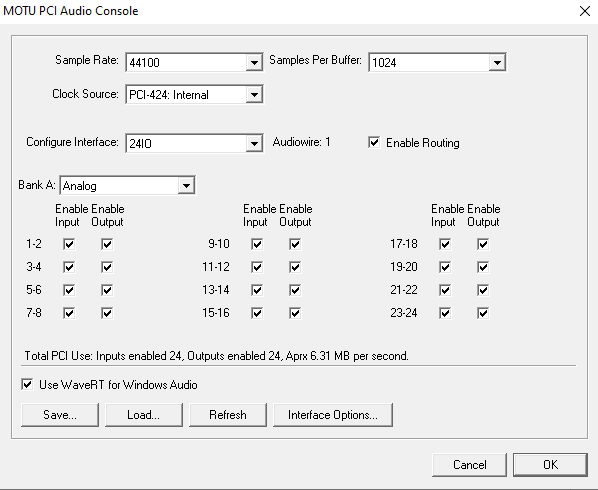Screen dimensions: 598x490
Task: Disable input for channels 7-8
Action: pyautogui.click(x=69, y=313)
